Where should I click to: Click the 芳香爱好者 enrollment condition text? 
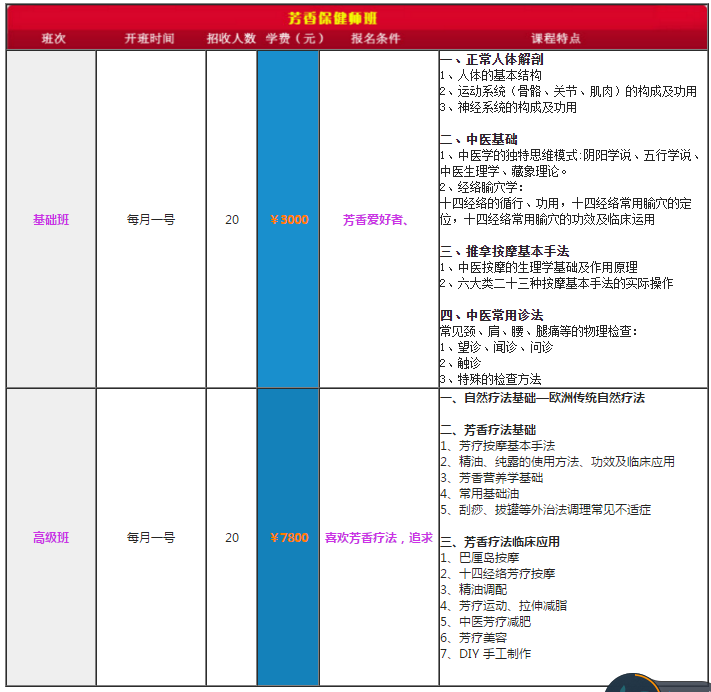375,220
